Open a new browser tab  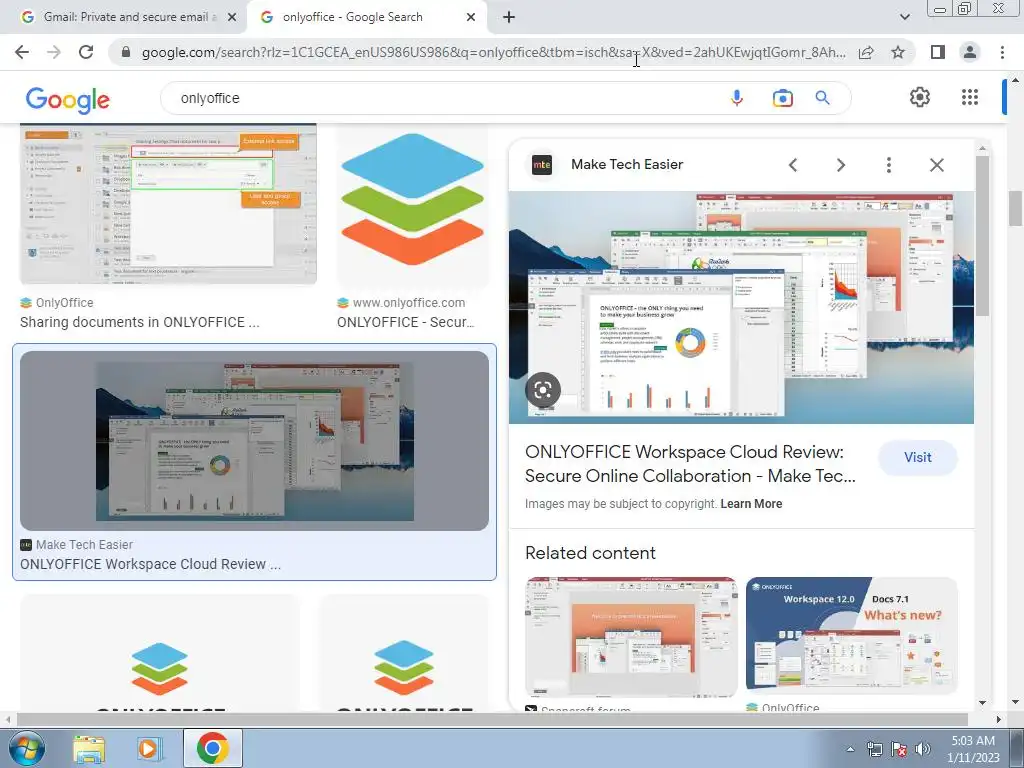509,18
